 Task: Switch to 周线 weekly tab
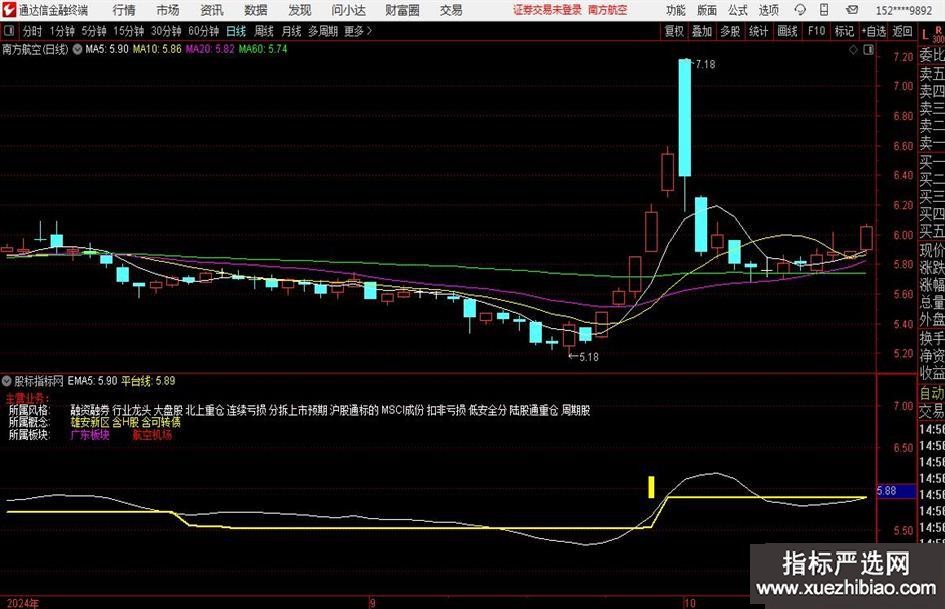263,31
